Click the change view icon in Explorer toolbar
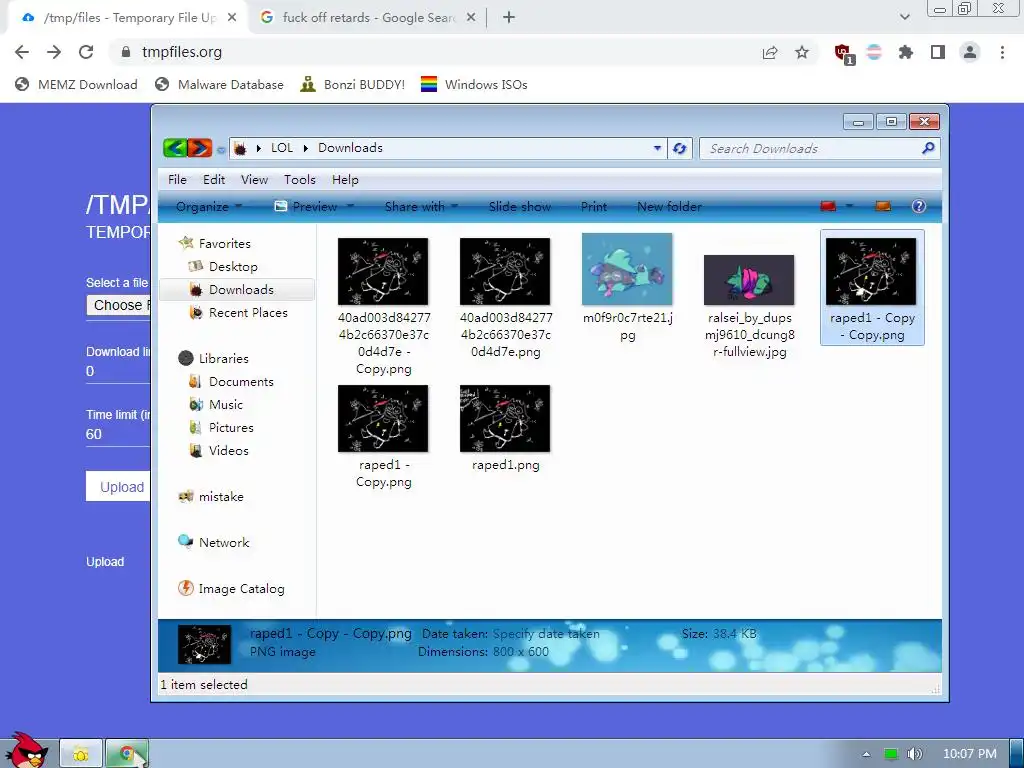The image size is (1024, 768). tap(828, 206)
